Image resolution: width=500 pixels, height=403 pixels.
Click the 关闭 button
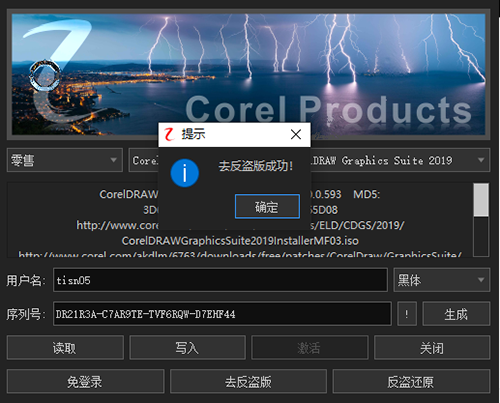click(432, 348)
